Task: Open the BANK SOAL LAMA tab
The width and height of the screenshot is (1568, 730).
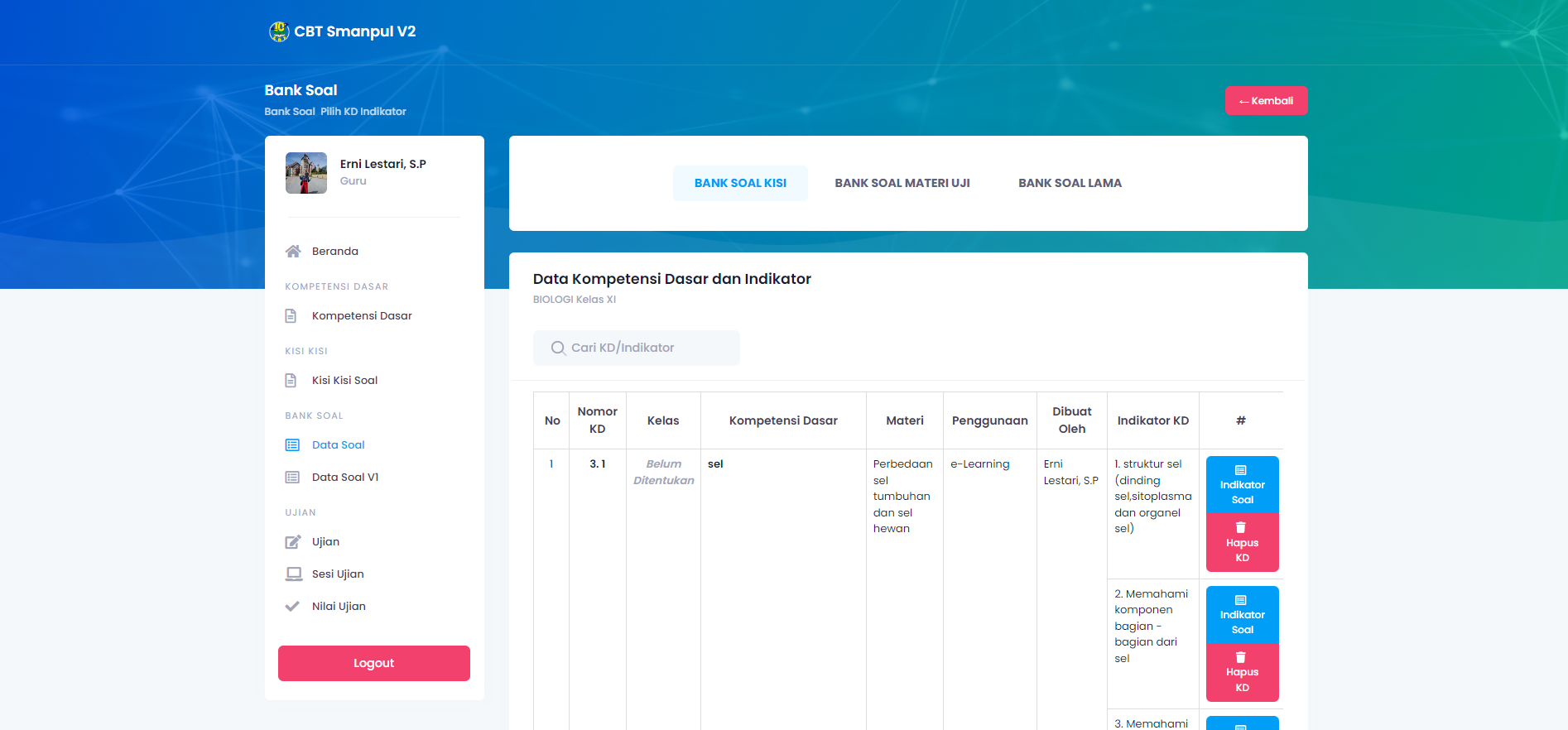Action: pyautogui.click(x=1070, y=183)
